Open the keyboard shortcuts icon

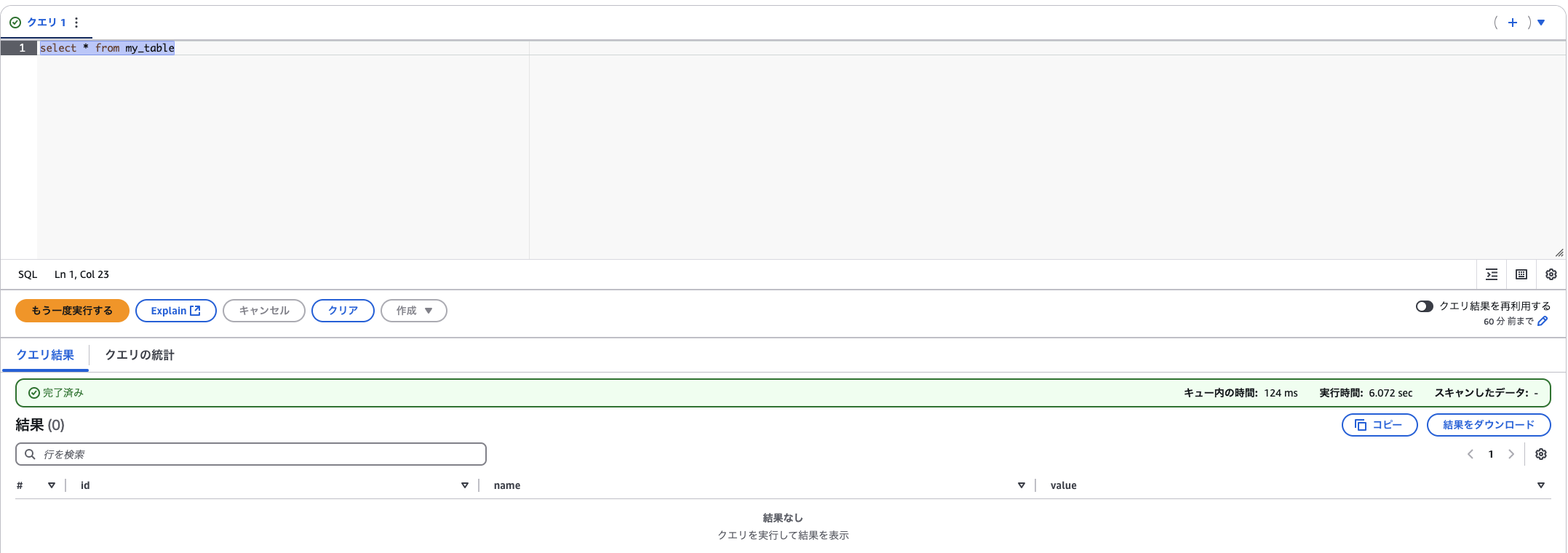(1521, 274)
